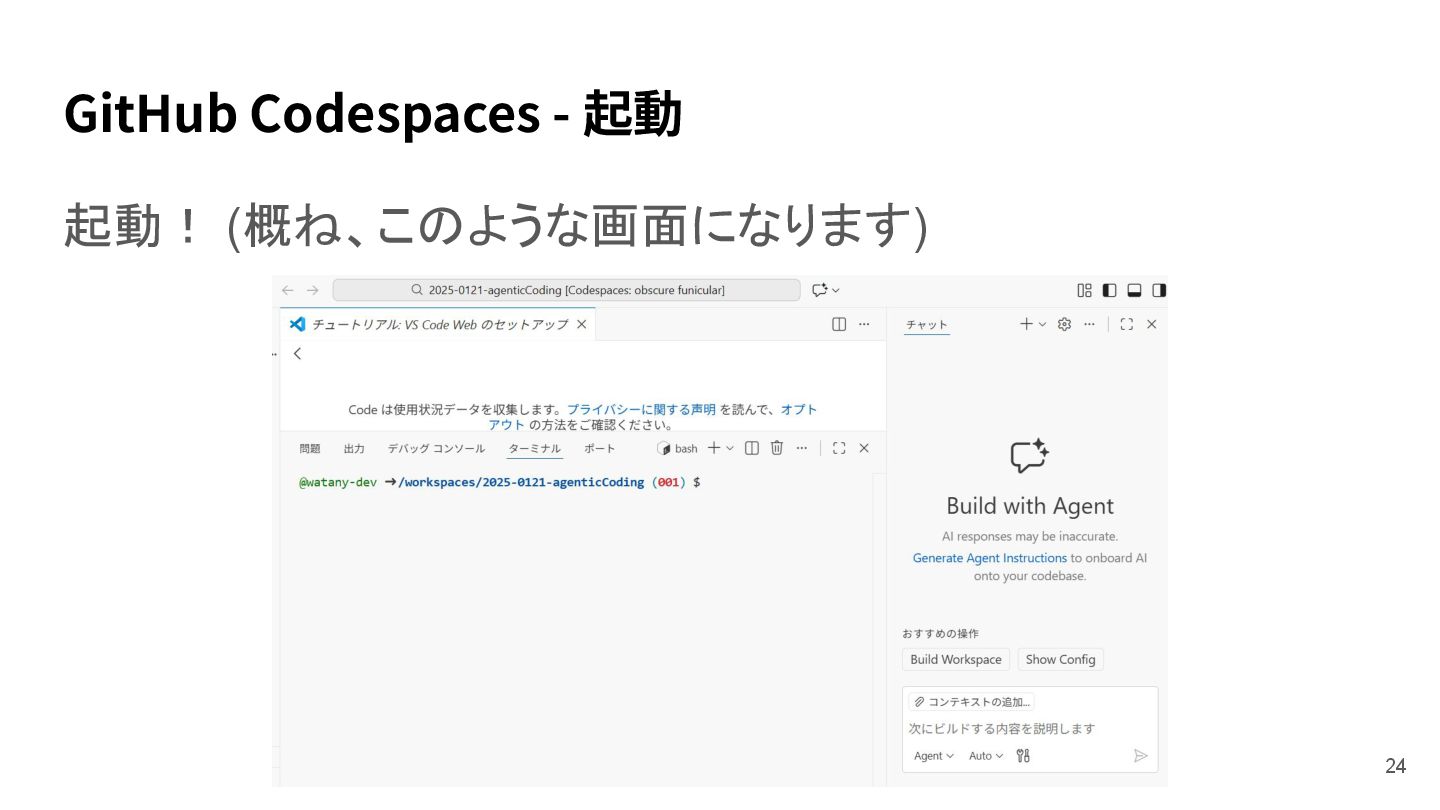Toggle the bottom panel visibility
The height and width of the screenshot is (810, 1440).
(x=1134, y=290)
